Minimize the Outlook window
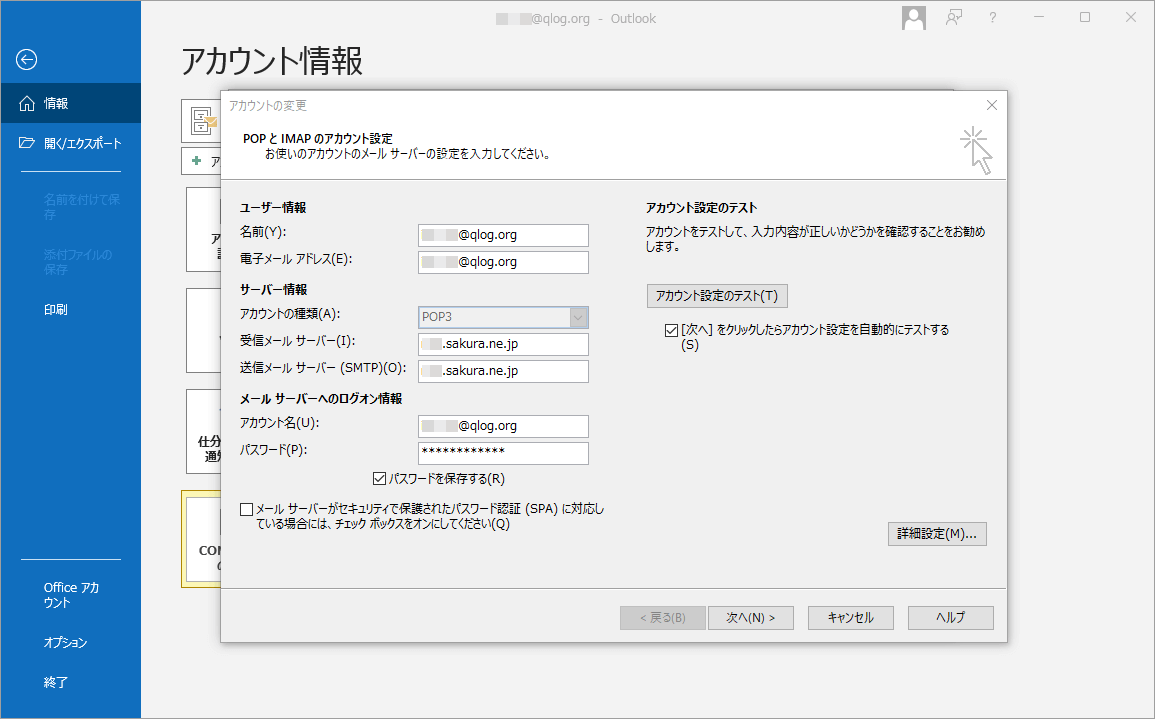Viewport: 1155px width, 719px height. [x=1039, y=18]
